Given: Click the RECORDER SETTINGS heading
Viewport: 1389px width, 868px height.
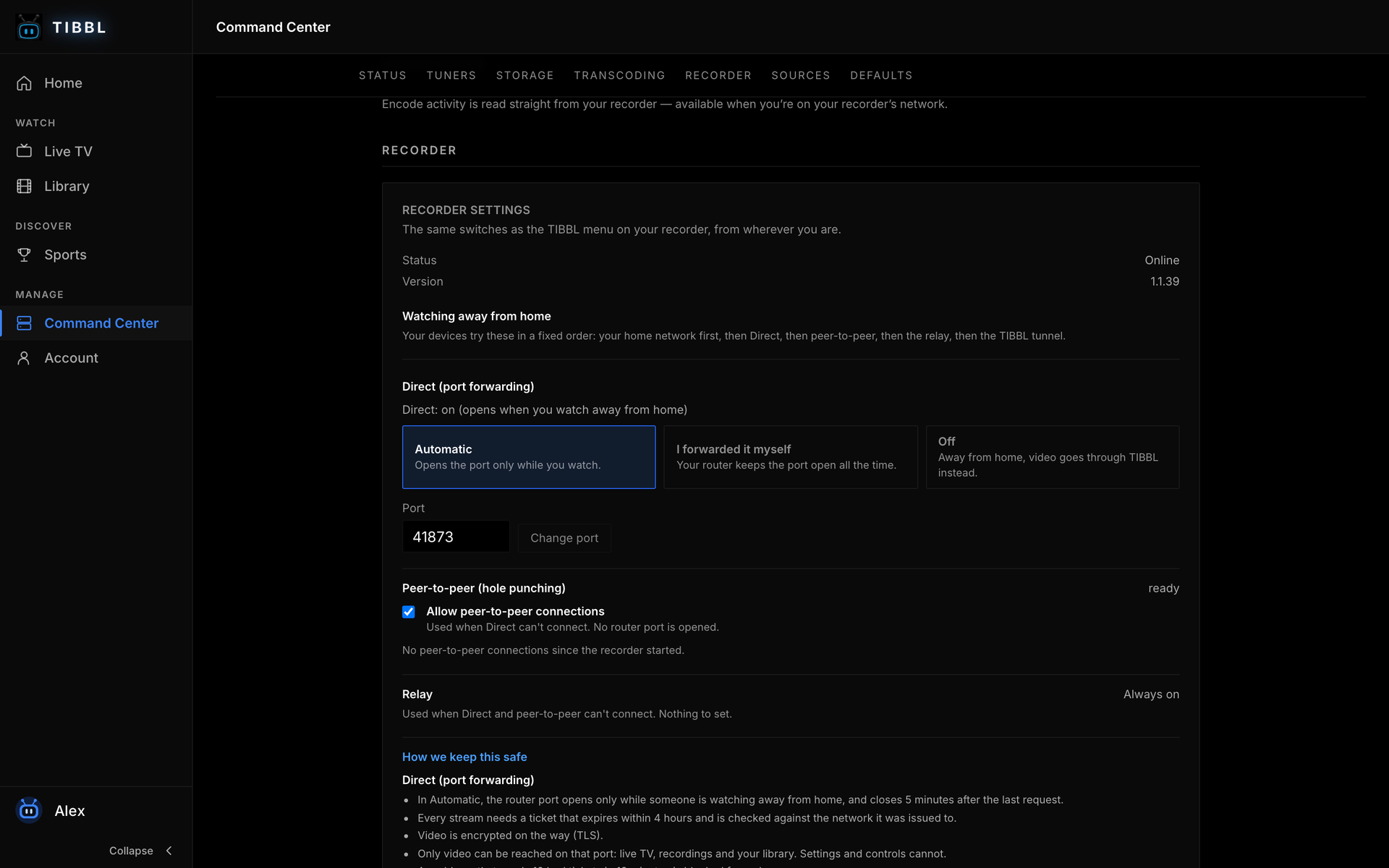Looking at the screenshot, I should click(x=466, y=210).
